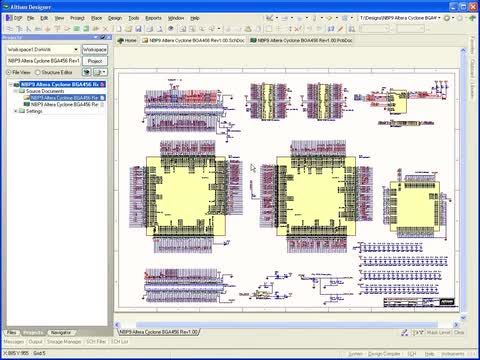480x360 pixels.
Task: Click the Design Compiler status bar button
Action: click(384, 354)
